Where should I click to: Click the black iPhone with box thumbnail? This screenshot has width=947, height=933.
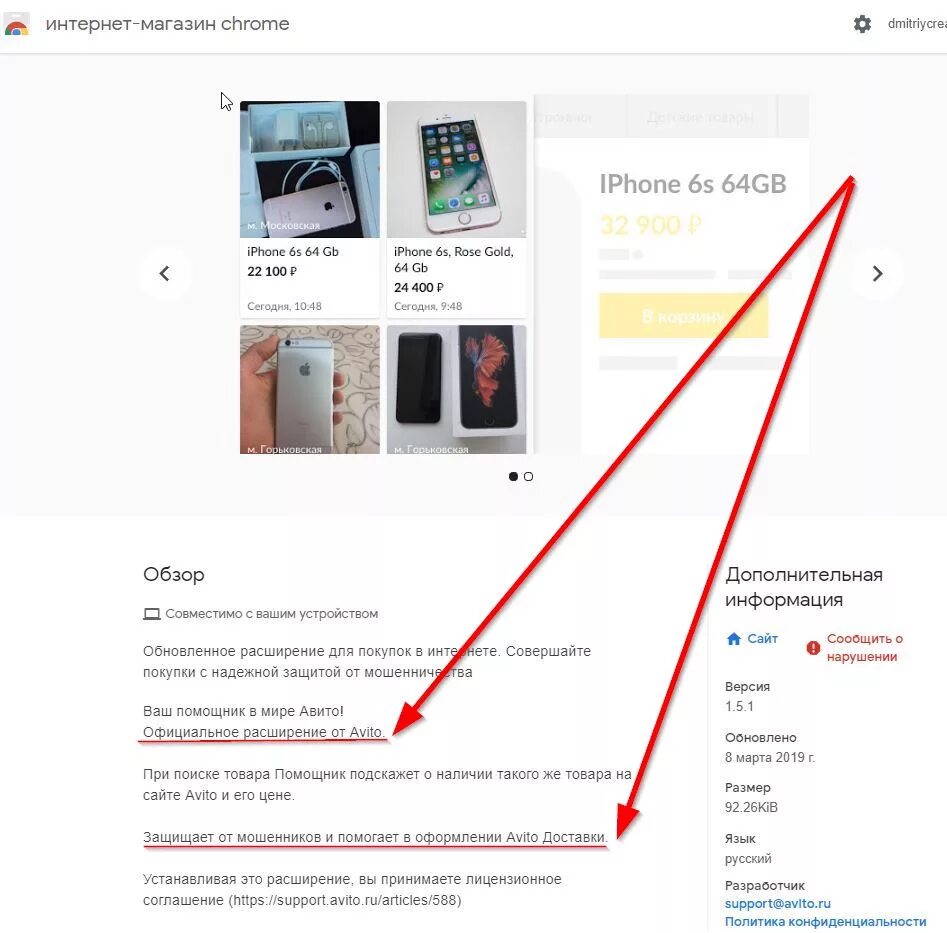coord(457,390)
